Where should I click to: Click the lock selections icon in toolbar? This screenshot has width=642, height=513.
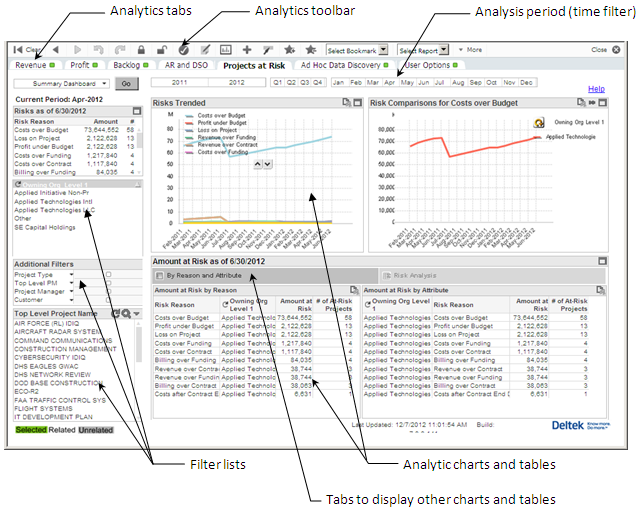click(143, 49)
